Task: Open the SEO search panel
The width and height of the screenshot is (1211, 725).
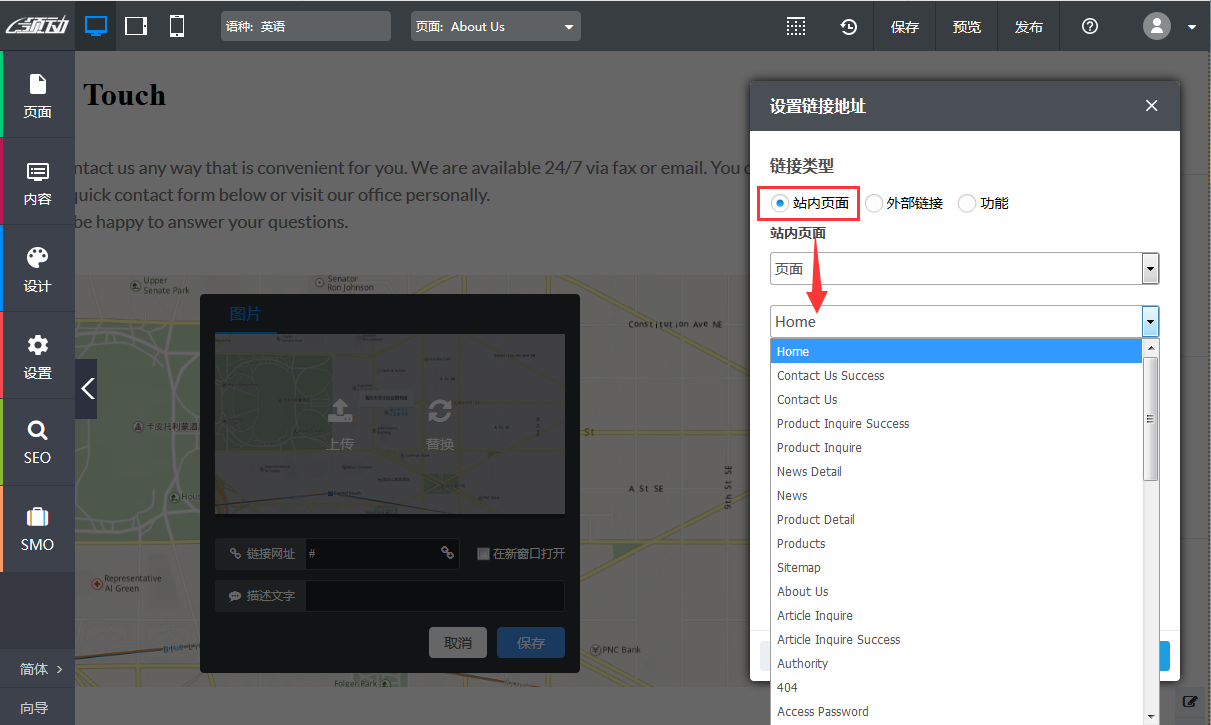Action: click(x=37, y=442)
